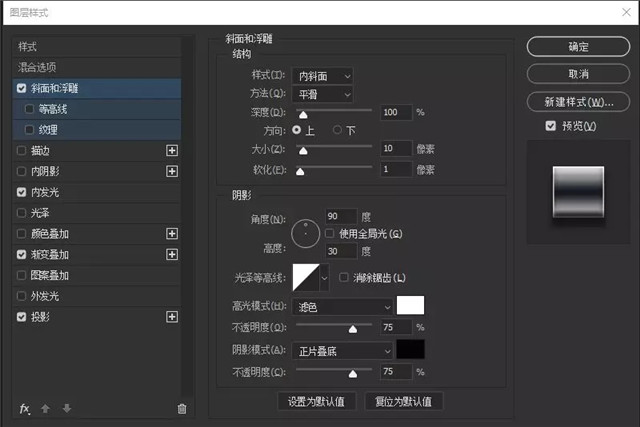
Task: Move effect down with the down arrow icon
Action: pyautogui.click(x=67, y=408)
